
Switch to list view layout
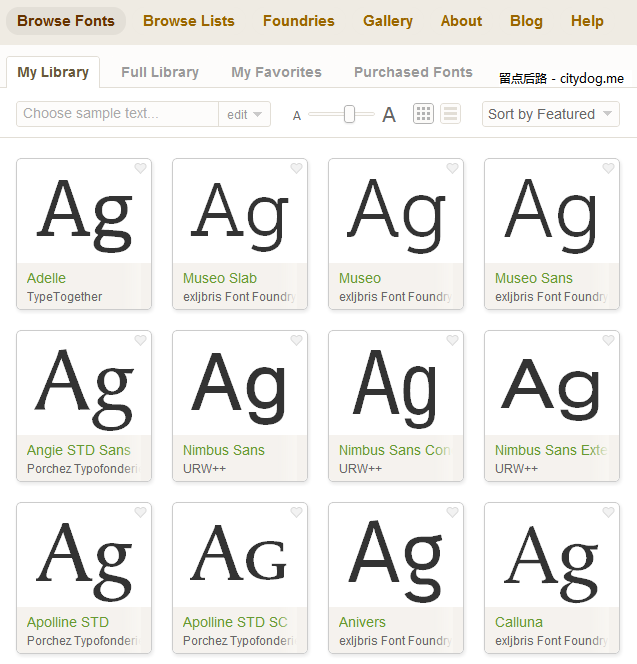(x=450, y=113)
